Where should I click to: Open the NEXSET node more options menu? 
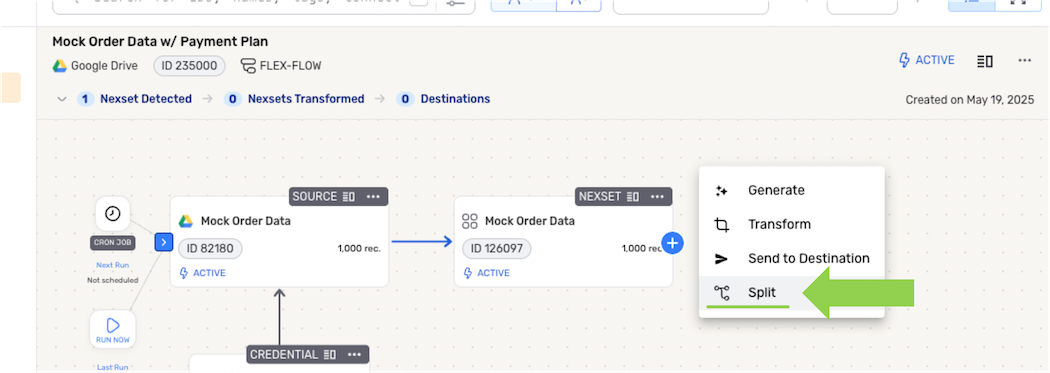coord(658,197)
